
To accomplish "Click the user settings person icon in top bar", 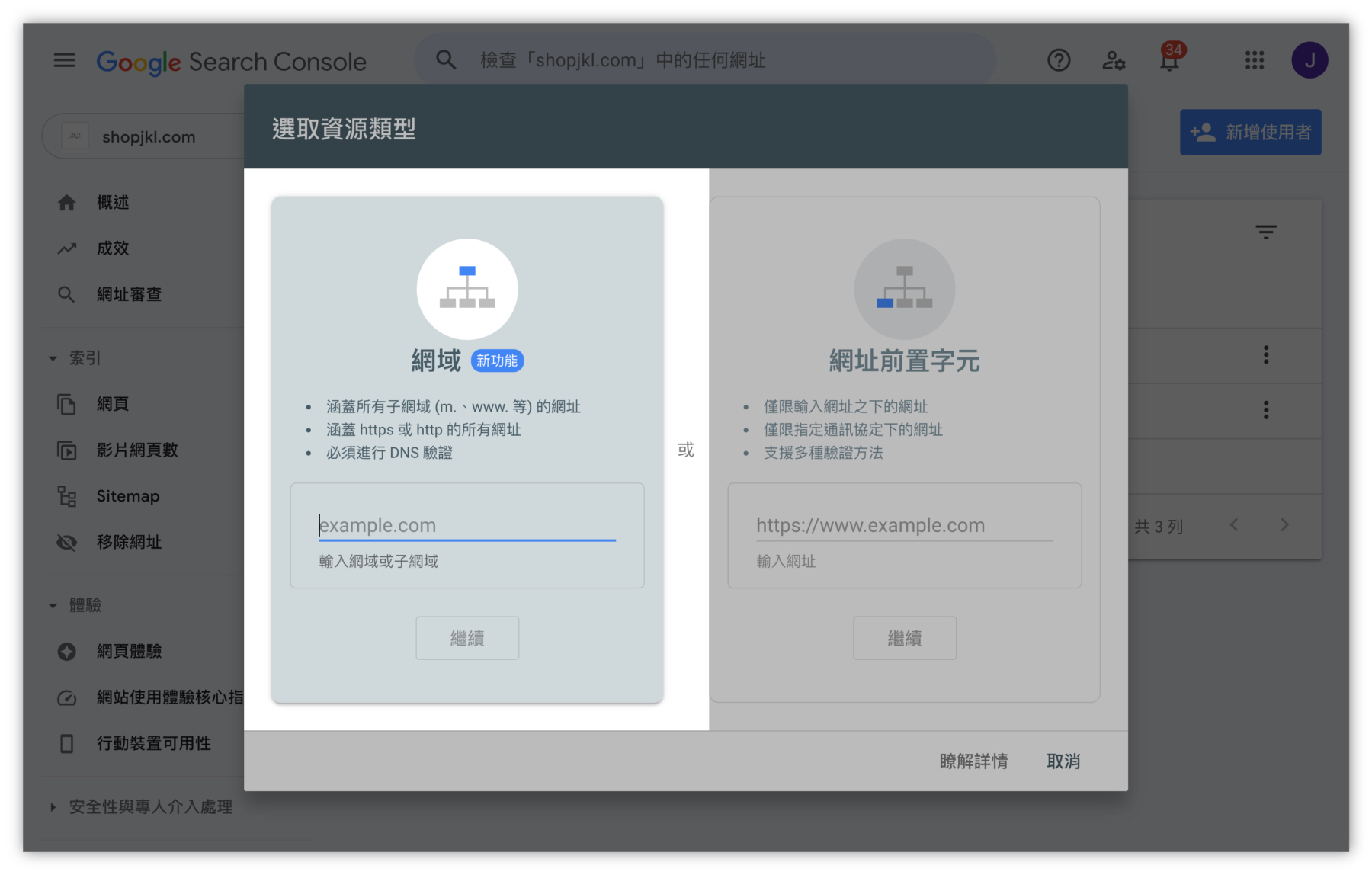I will tap(1114, 60).
